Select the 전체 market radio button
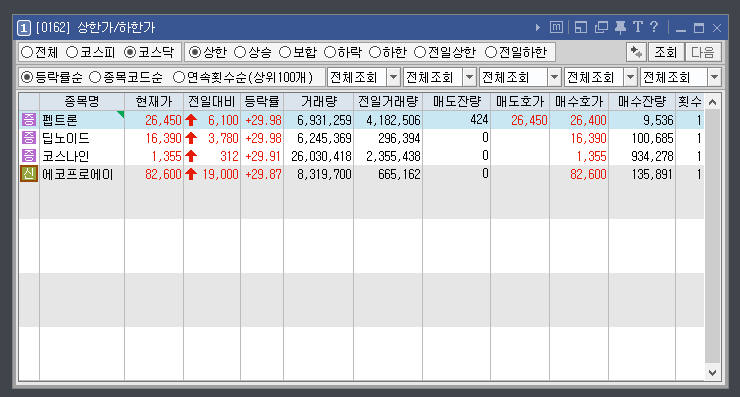The width and height of the screenshot is (740, 397). click(x=27, y=52)
